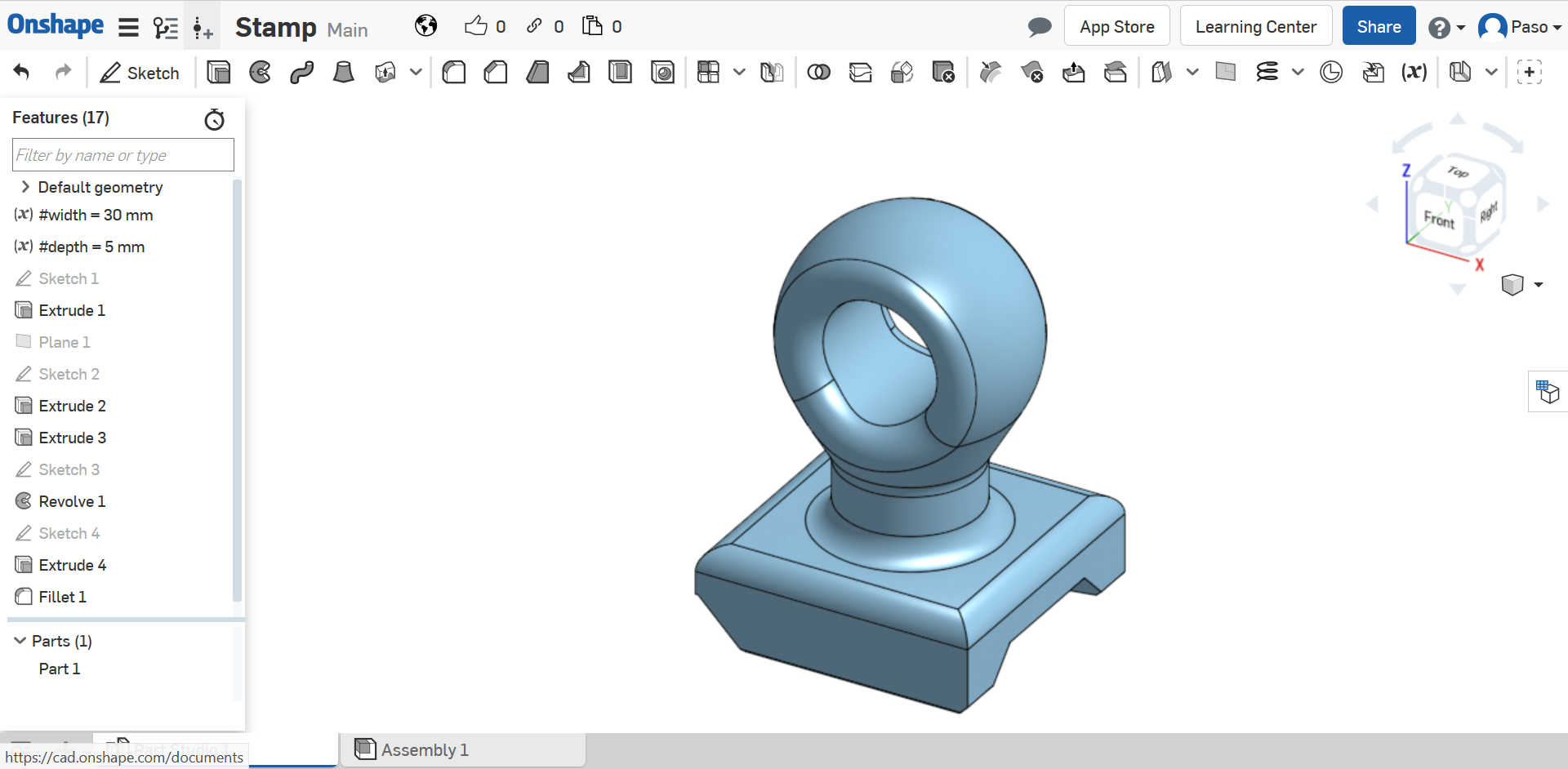Switch to the Assembly 1 tab
Viewport: 1568px width, 769px height.
[462, 749]
